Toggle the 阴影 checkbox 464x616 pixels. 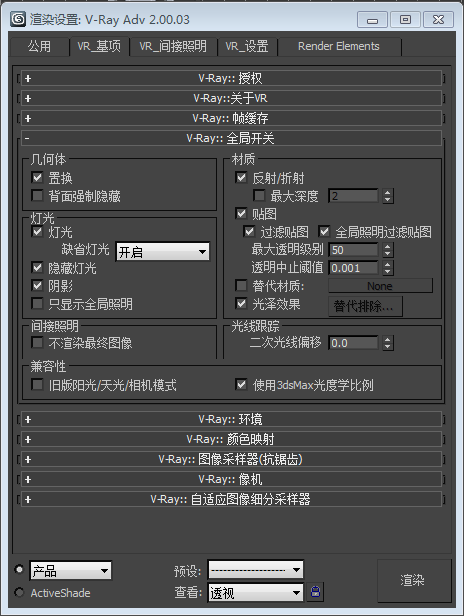(x=37, y=285)
